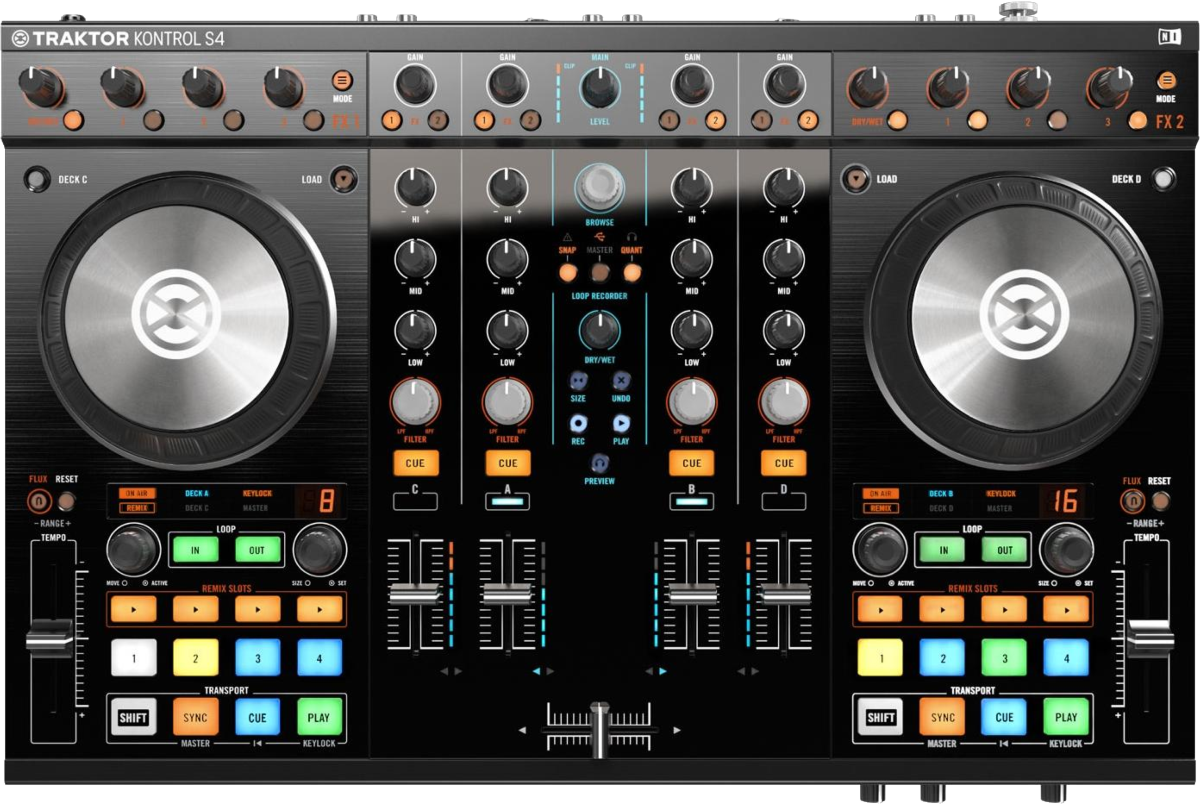Click channel C GAIN knob
Image resolution: width=1200 pixels, height=804 pixels.
pos(416,85)
